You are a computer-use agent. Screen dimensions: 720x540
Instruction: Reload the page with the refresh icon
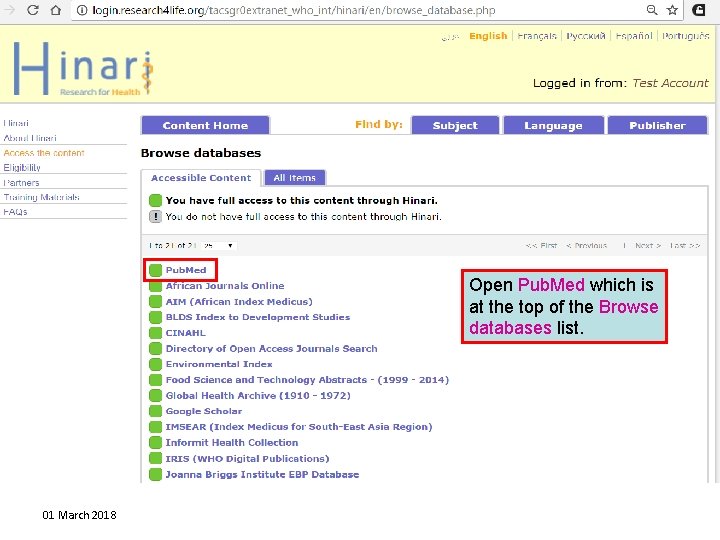[33, 10]
